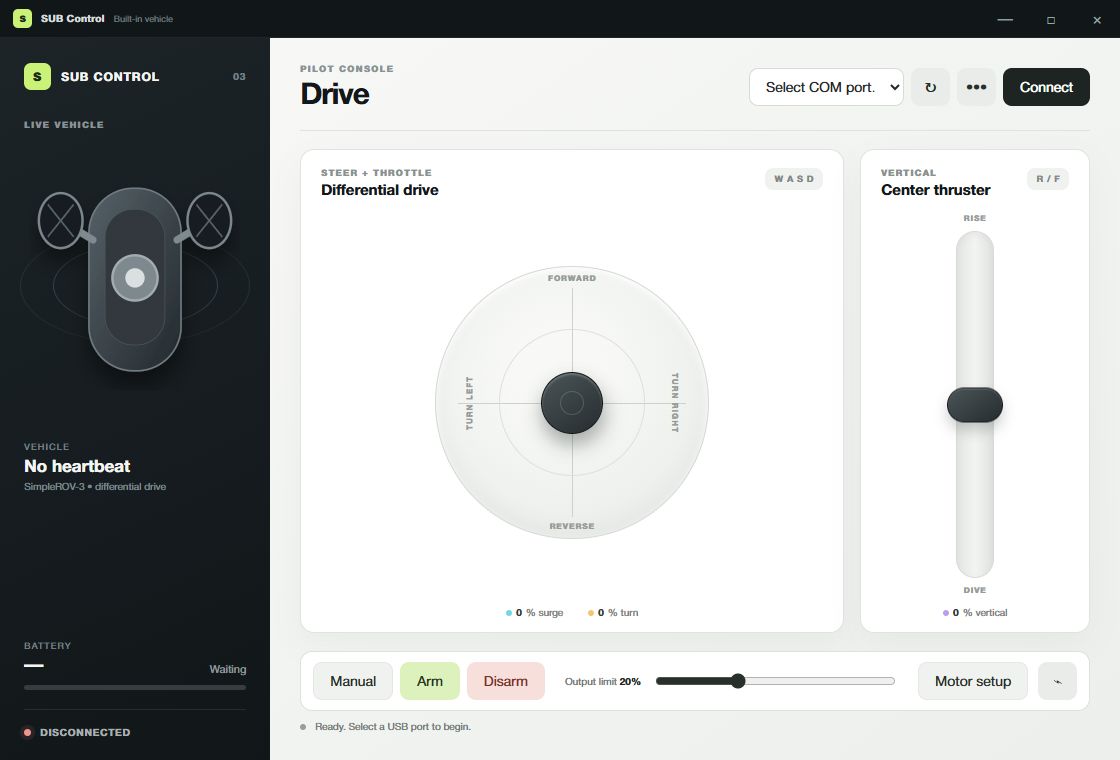Open Motor setup

coord(973,681)
